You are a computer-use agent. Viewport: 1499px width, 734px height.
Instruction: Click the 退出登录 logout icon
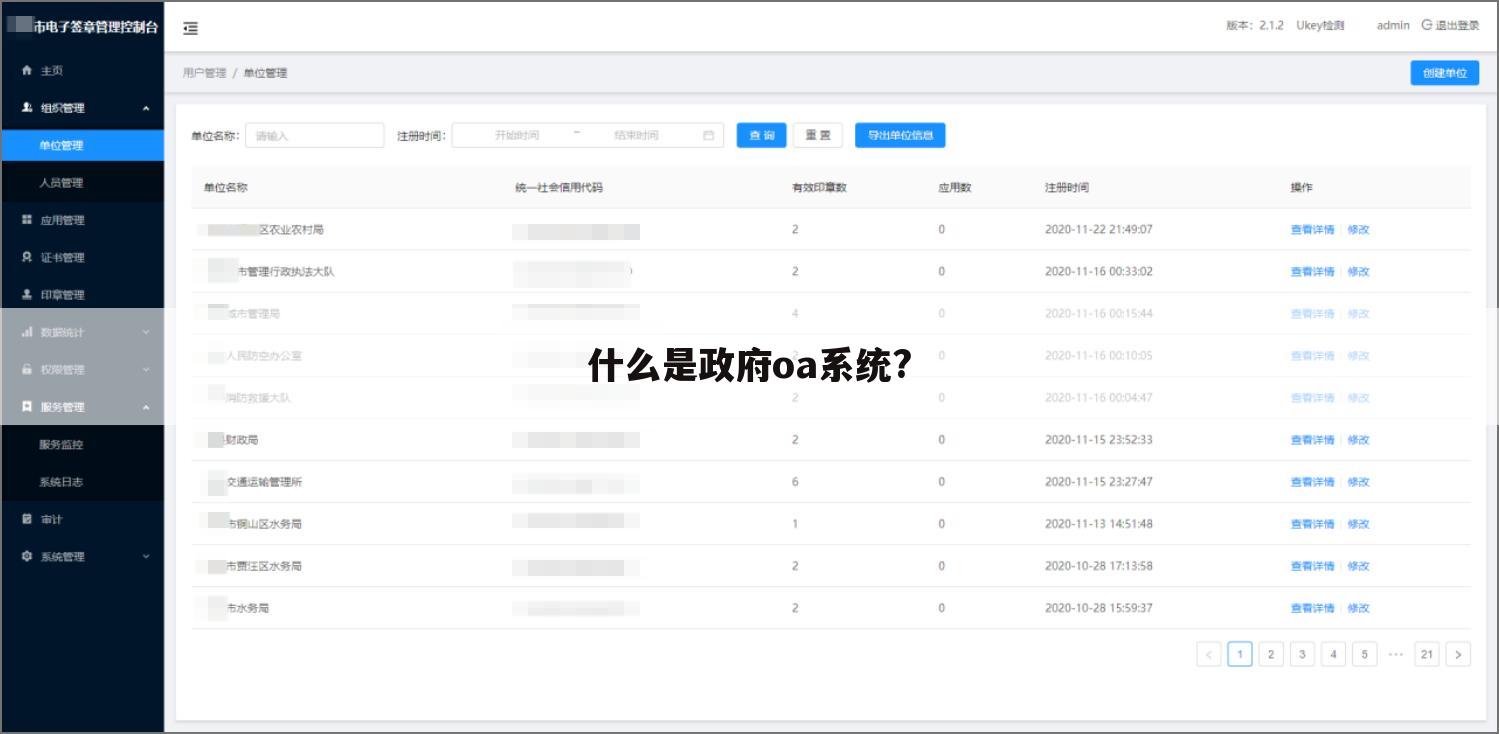tap(1427, 26)
